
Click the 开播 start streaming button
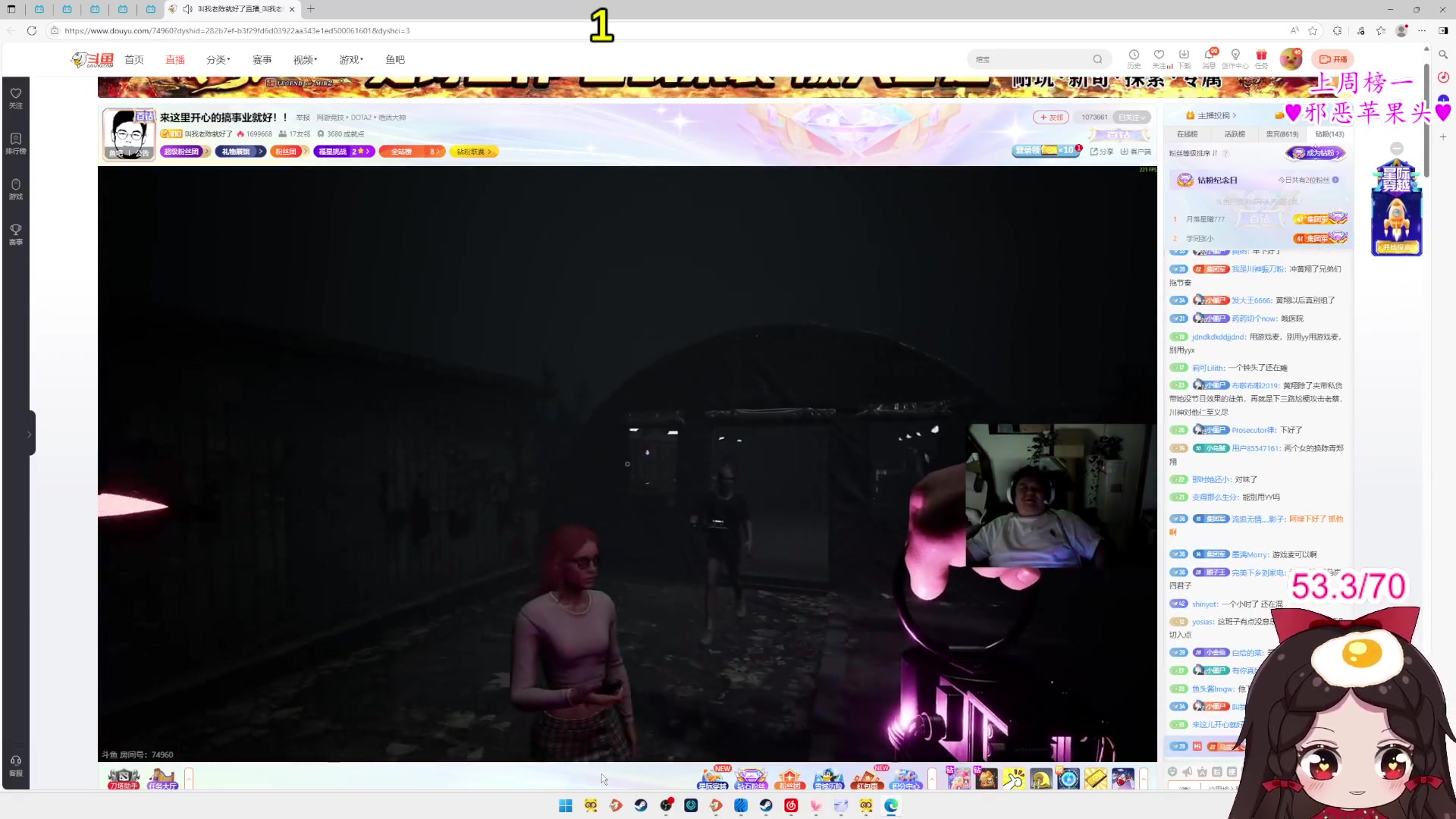pyautogui.click(x=1333, y=59)
